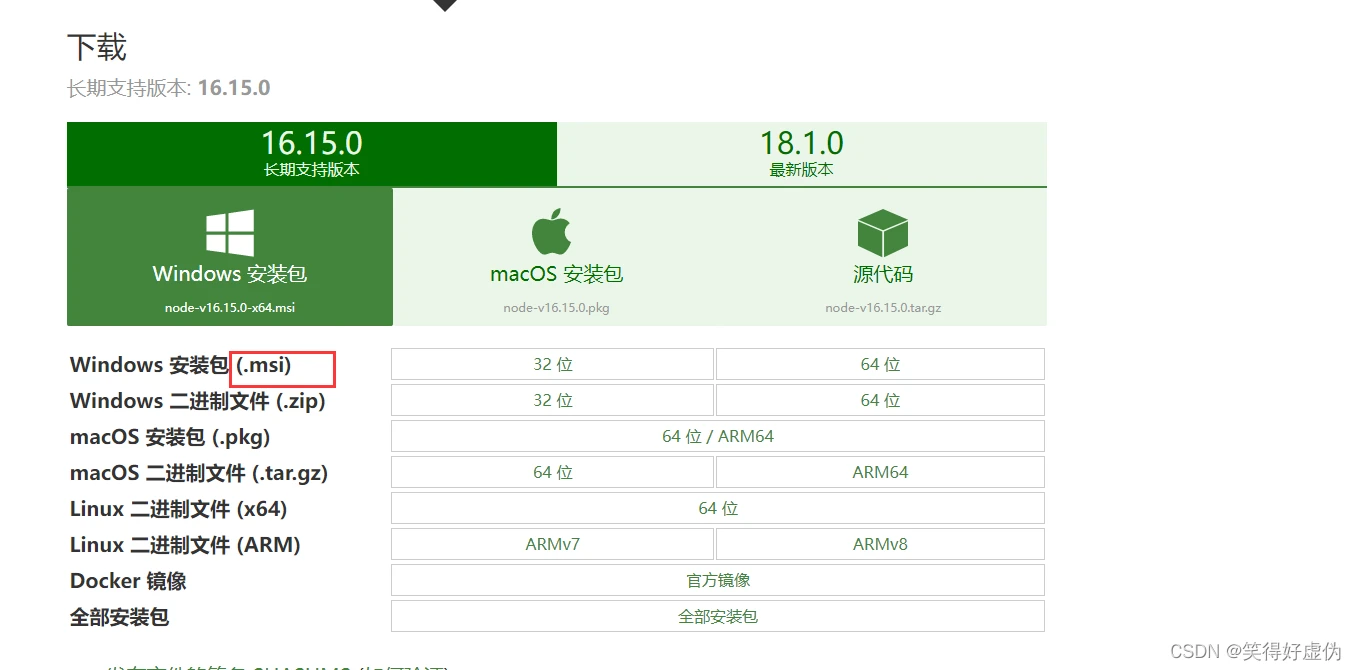
Task: Pick the Linux ARMv8 binary
Action: (880, 544)
